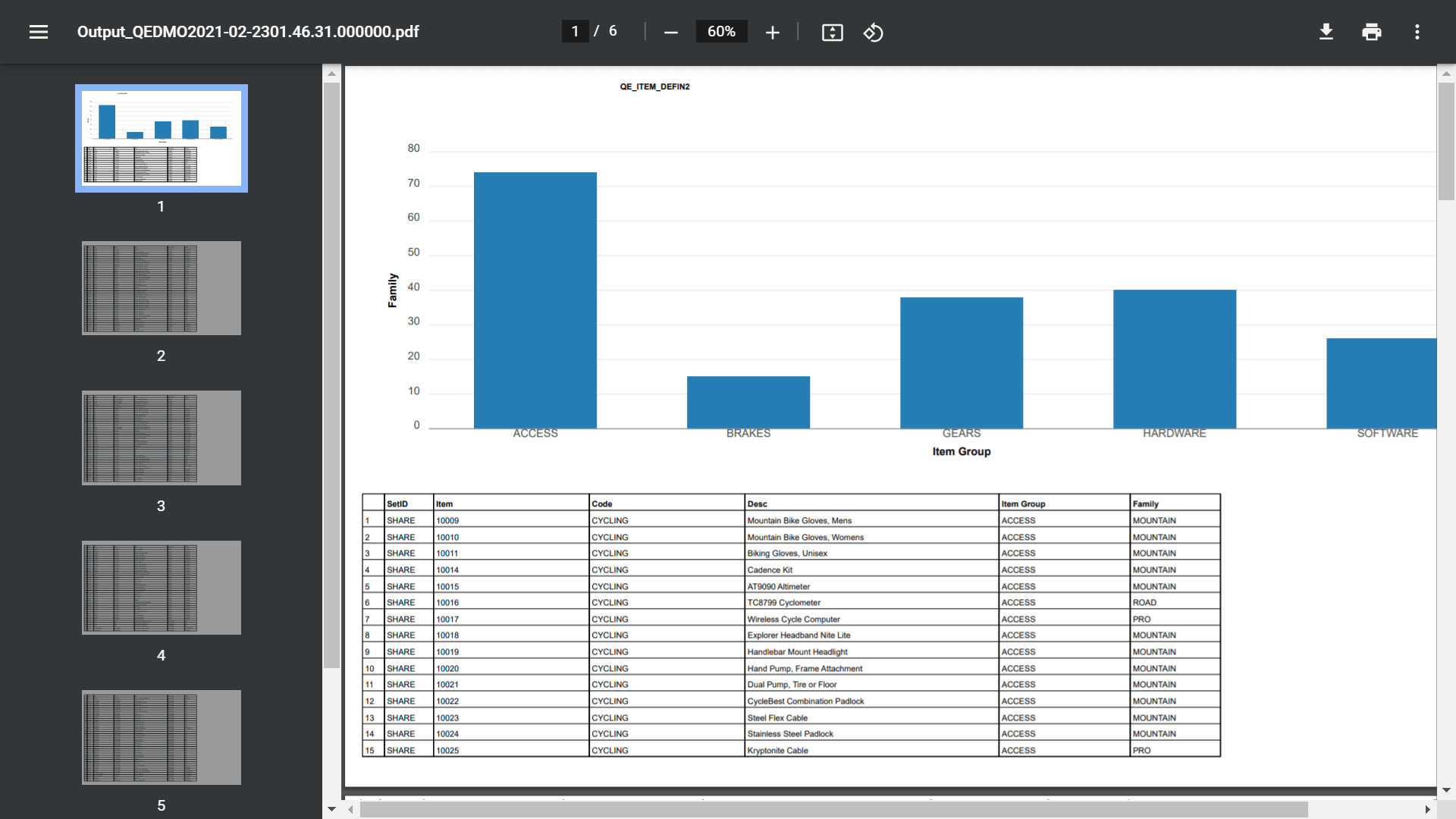Zoom out using the minus icon

(670, 32)
